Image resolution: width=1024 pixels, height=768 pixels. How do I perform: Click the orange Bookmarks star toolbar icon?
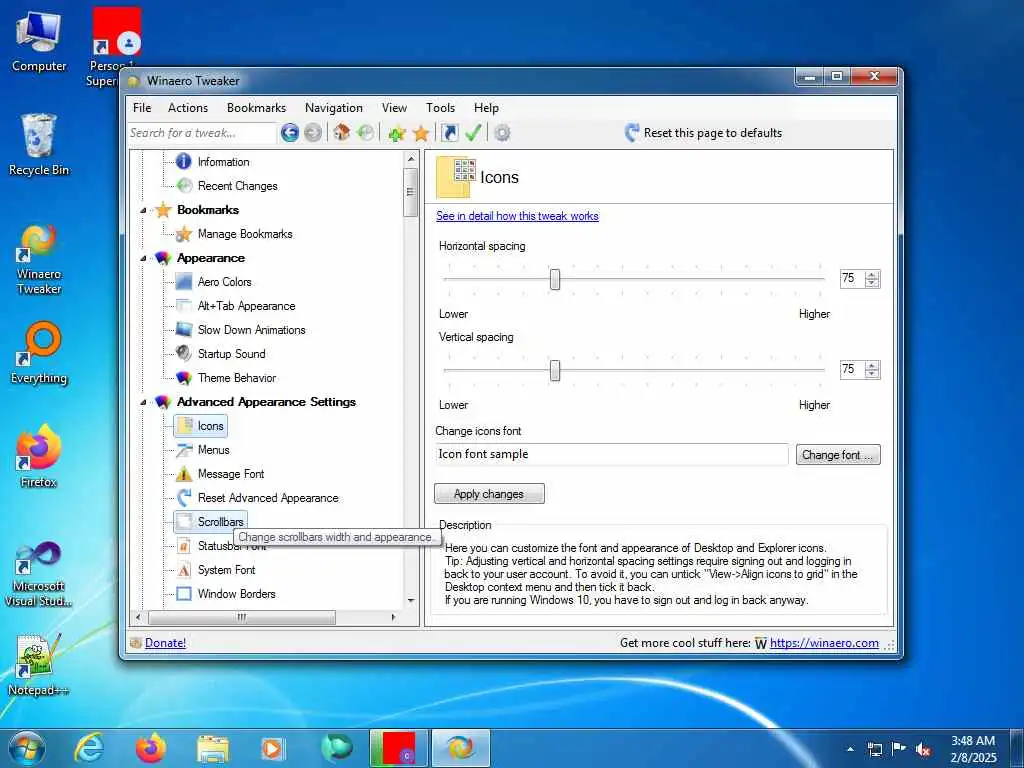[x=421, y=133]
